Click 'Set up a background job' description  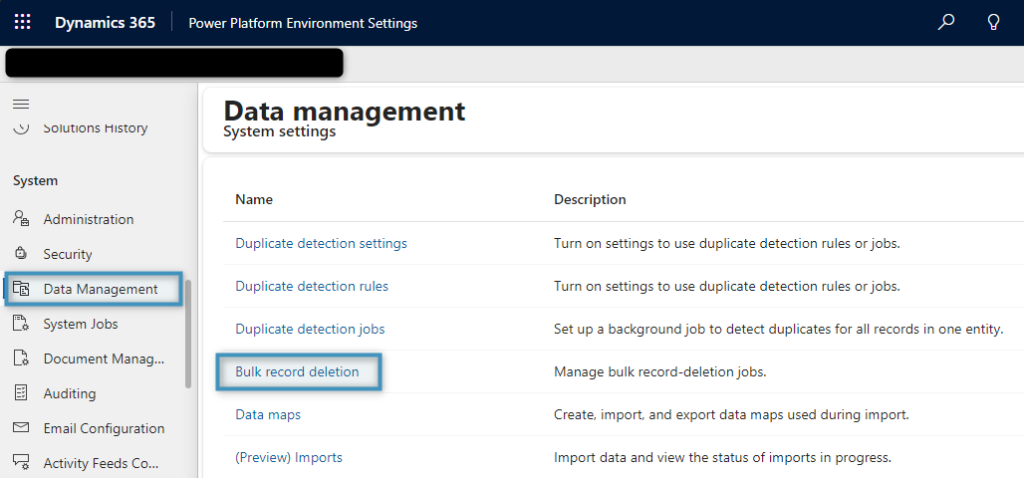click(x=778, y=329)
